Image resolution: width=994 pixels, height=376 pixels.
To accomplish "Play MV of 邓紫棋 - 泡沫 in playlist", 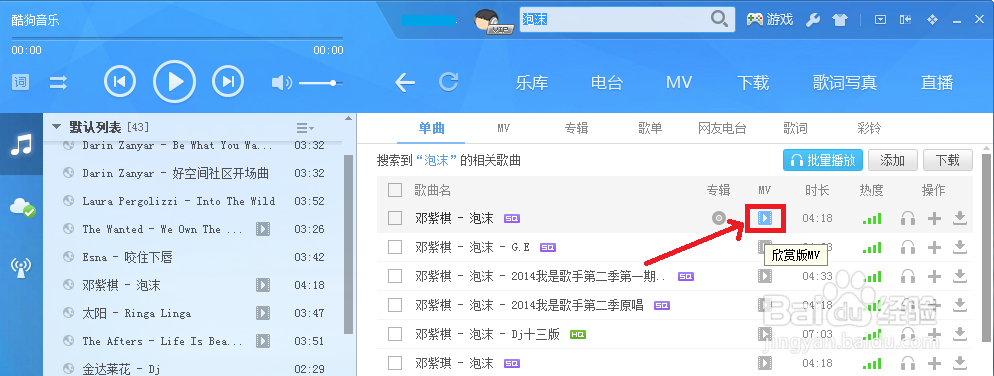I will pos(263,285).
